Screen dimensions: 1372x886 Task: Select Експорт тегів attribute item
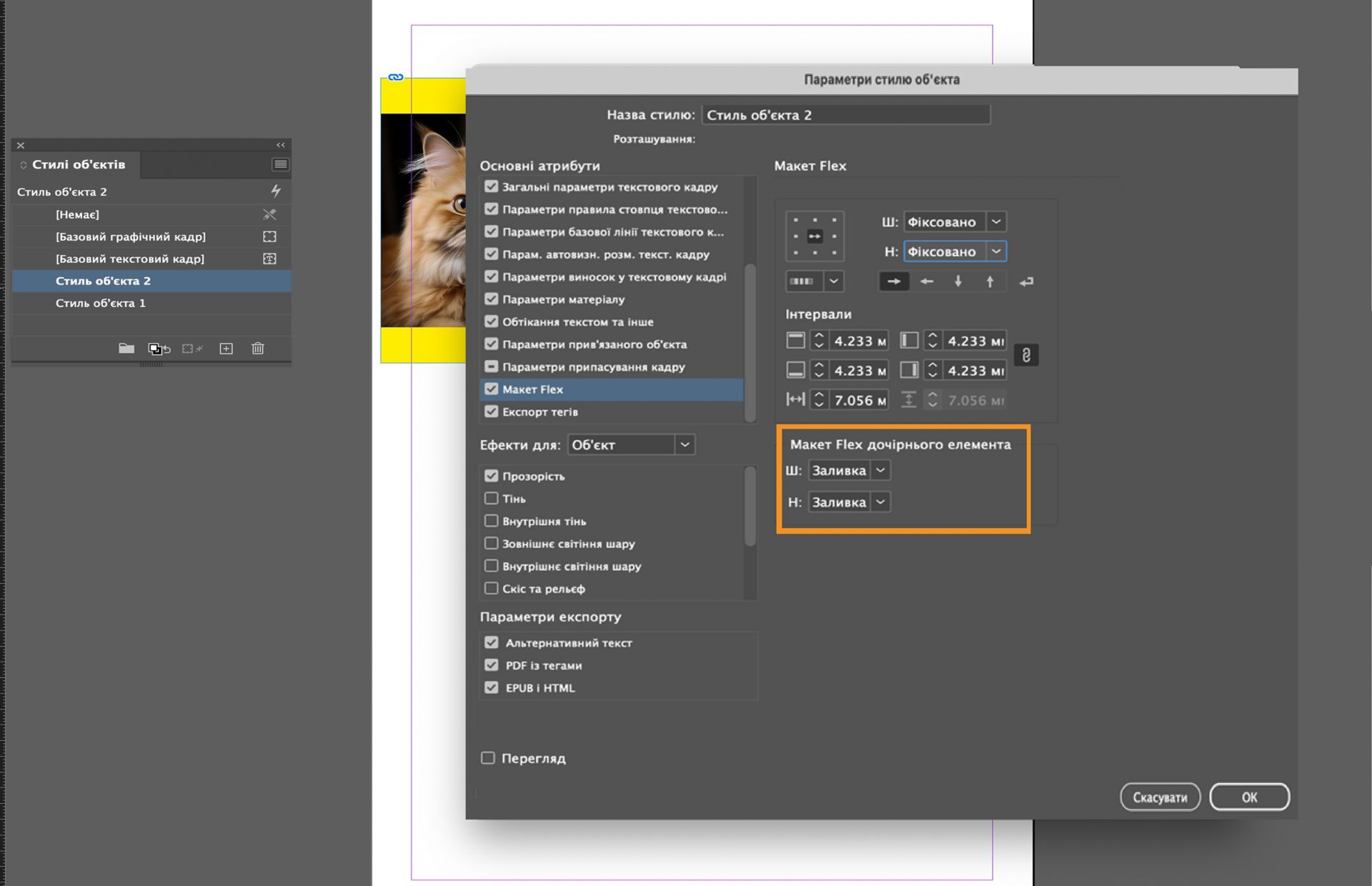click(540, 412)
